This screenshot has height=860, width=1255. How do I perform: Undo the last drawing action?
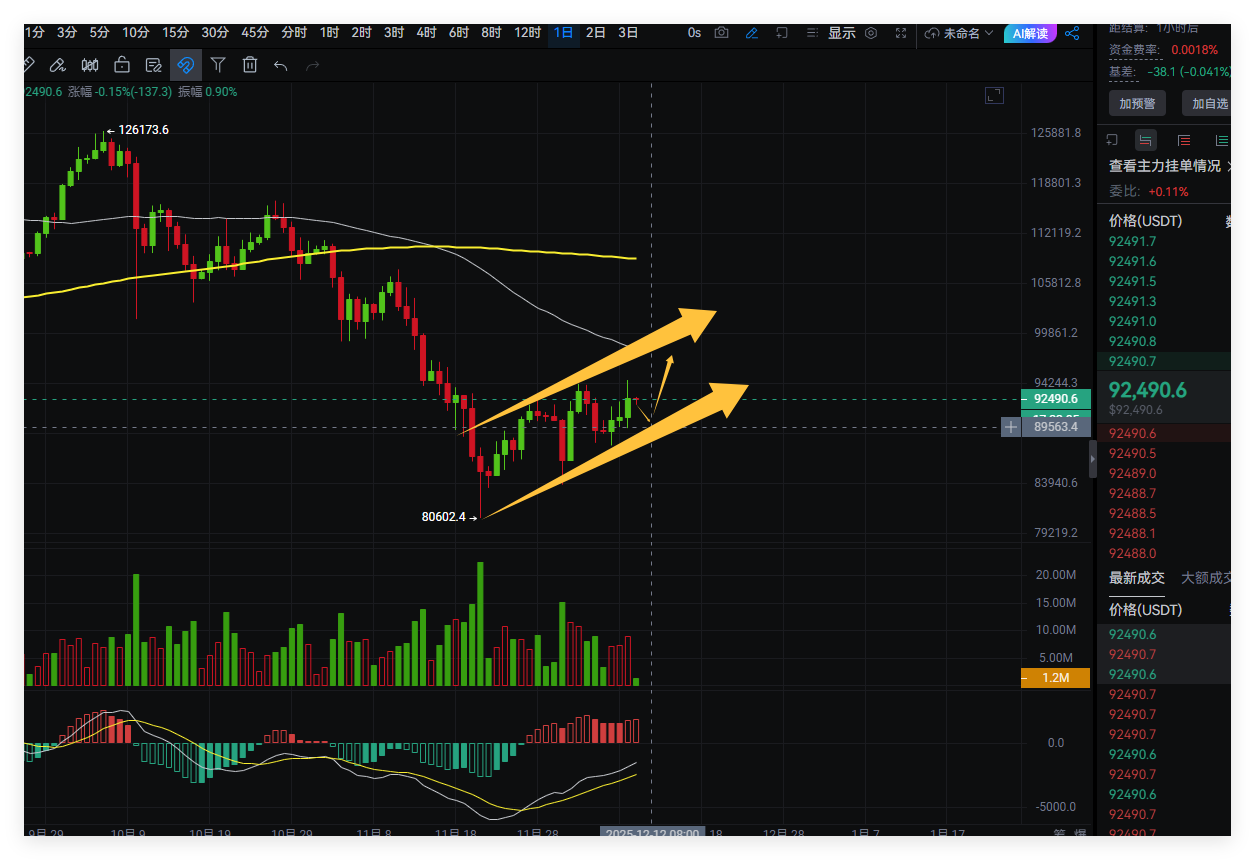[281, 66]
